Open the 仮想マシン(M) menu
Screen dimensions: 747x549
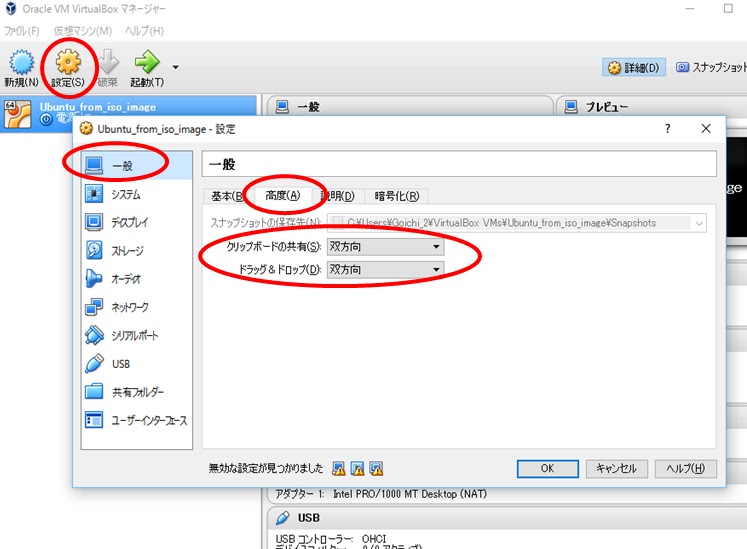click(x=82, y=31)
